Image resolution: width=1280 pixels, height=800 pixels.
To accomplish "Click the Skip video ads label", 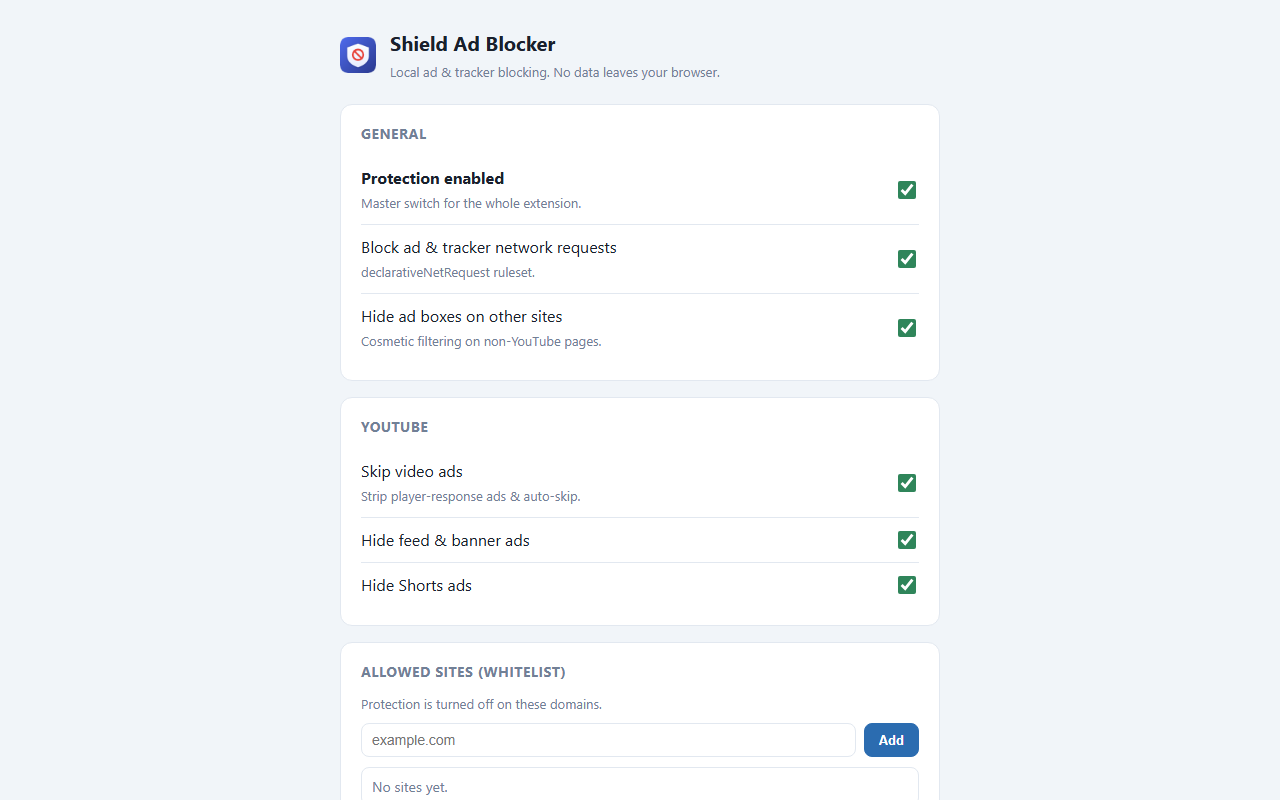I will click(x=412, y=471).
